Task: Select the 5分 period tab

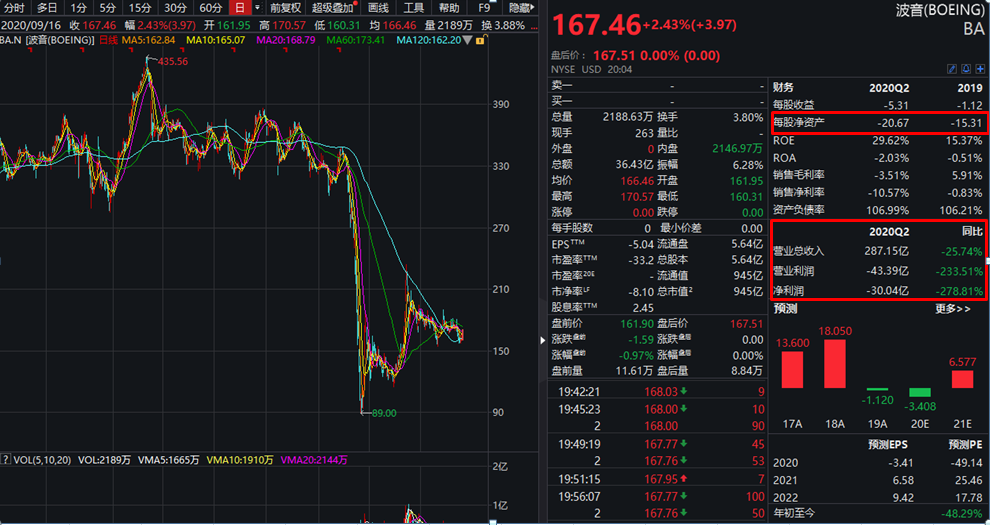Action: 108,8
